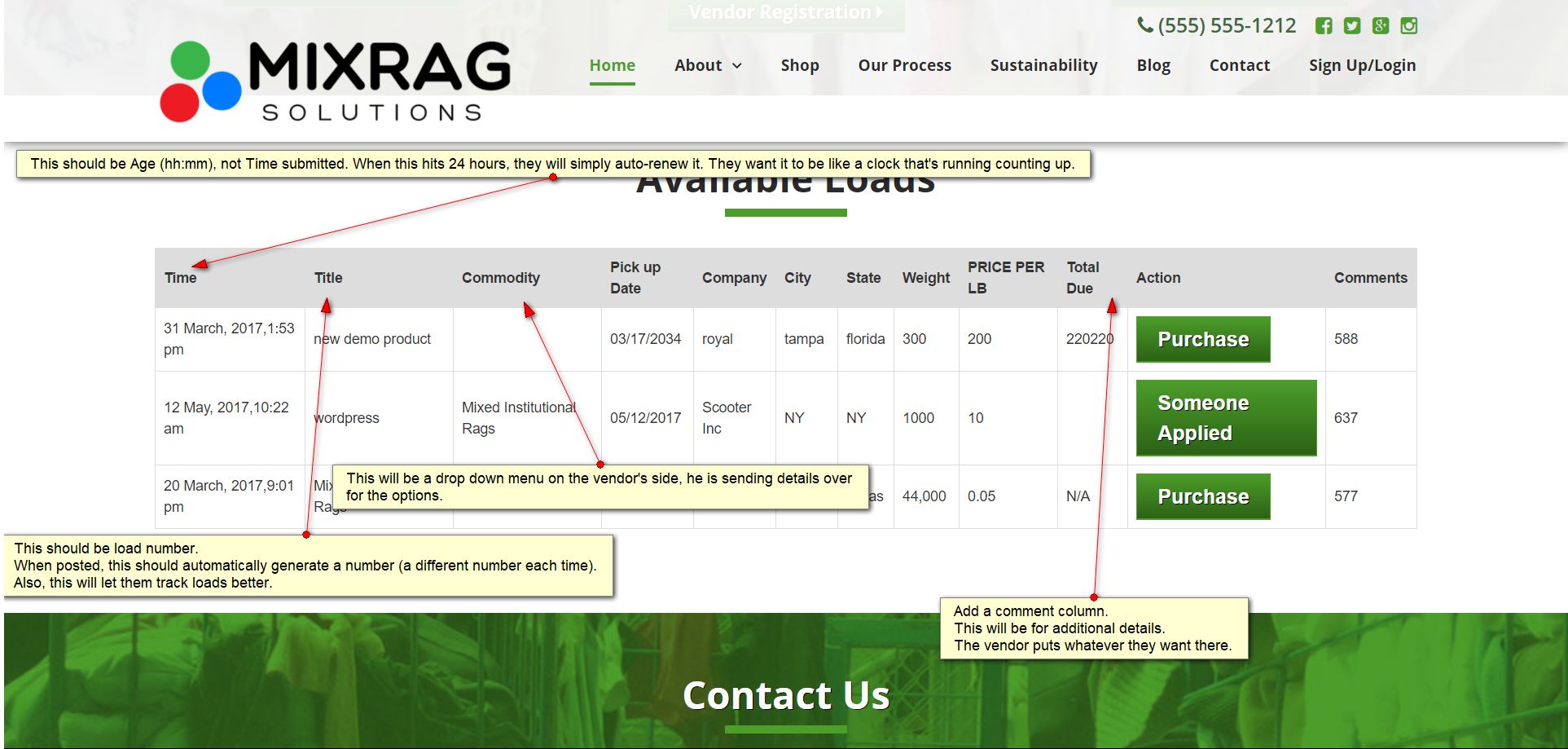The image size is (1568, 749).
Task: Open the Shop nav item
Action: point(800,65)
